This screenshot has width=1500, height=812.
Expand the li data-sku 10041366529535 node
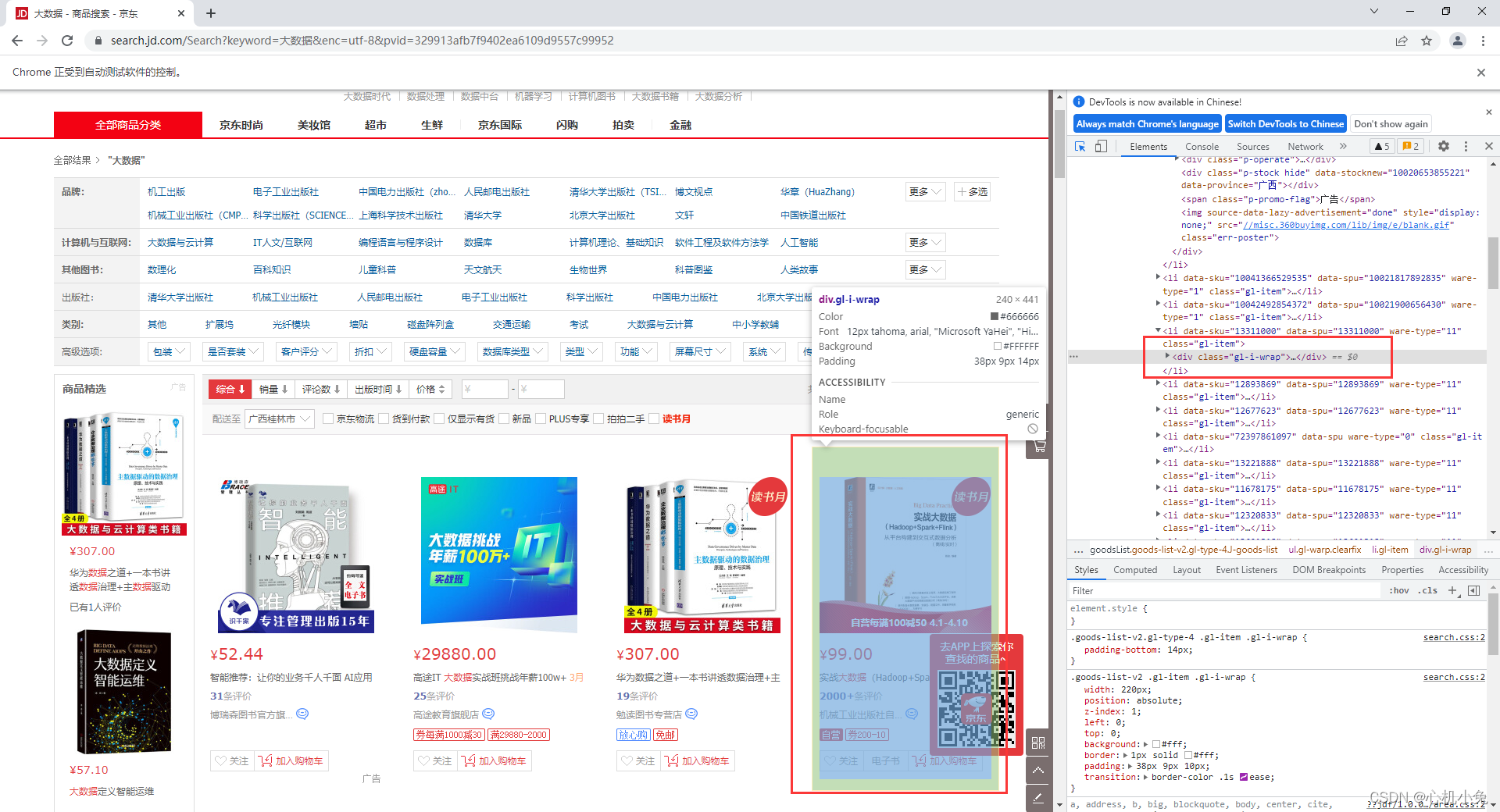[1159, 277]
